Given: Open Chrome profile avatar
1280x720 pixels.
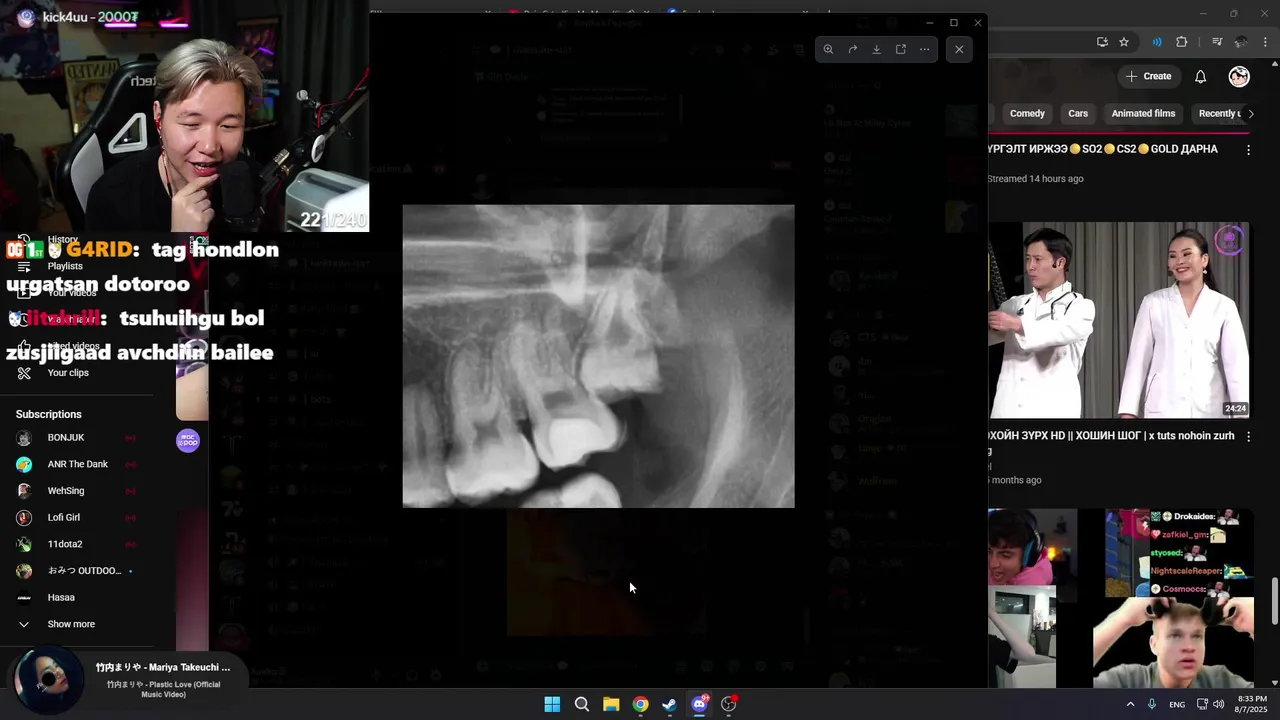Looking at the screenshot, I should pos(1241,42).
